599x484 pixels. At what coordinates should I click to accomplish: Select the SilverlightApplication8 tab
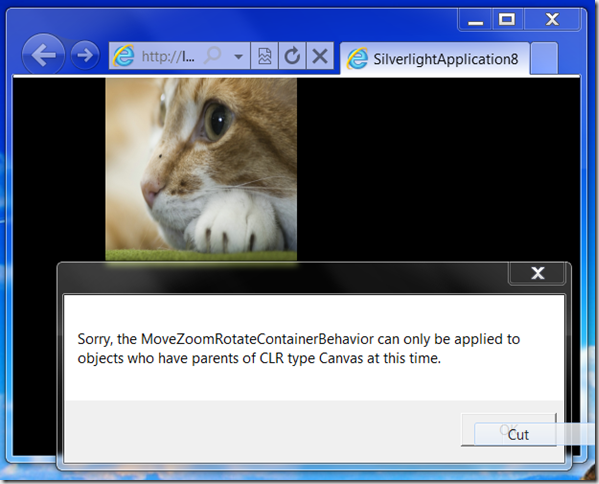(434, 59)
